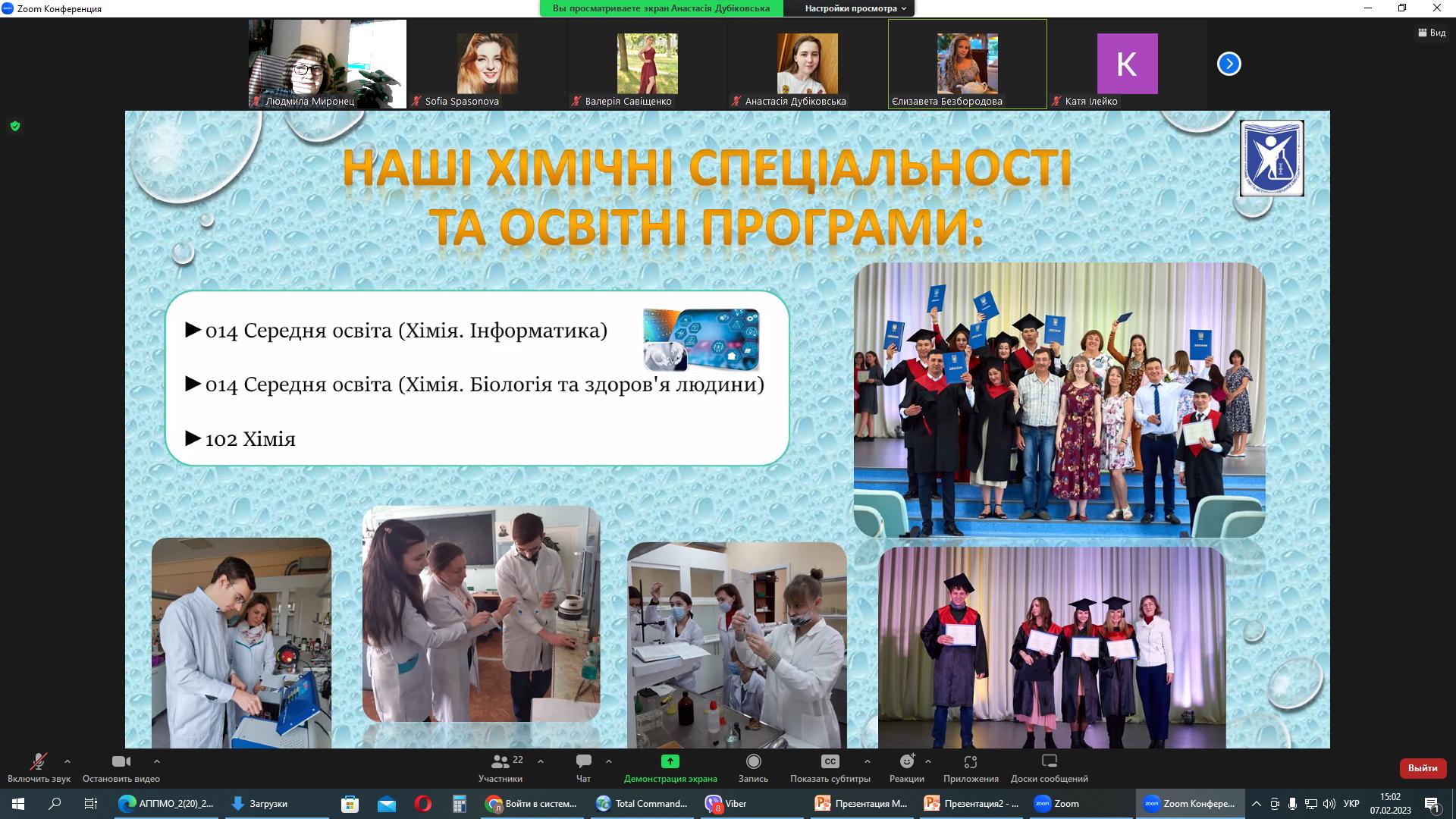Open the Chat icon
Image resolution: width=1456 pixels, height=819 pixels.
coord(583,761)
